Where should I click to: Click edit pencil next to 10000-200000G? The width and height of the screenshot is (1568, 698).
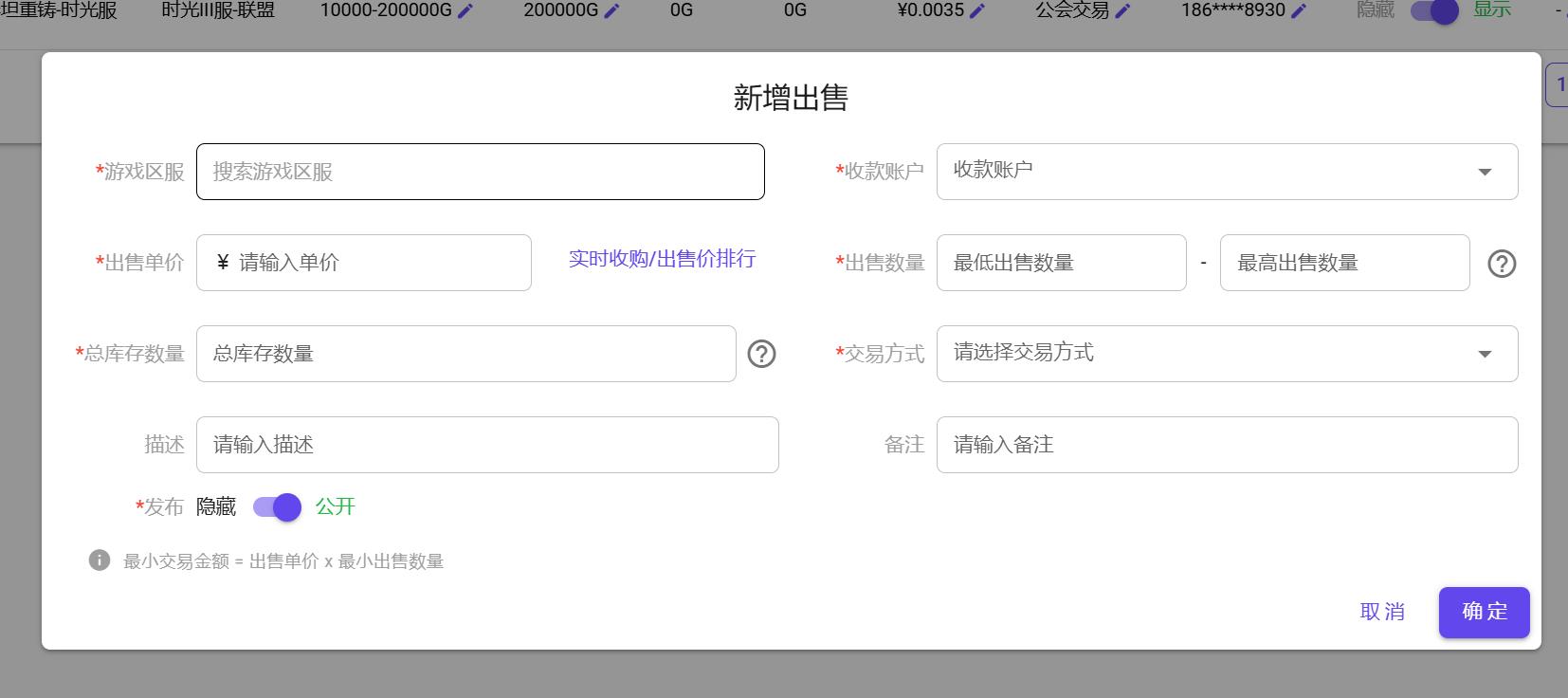(465, 10)
